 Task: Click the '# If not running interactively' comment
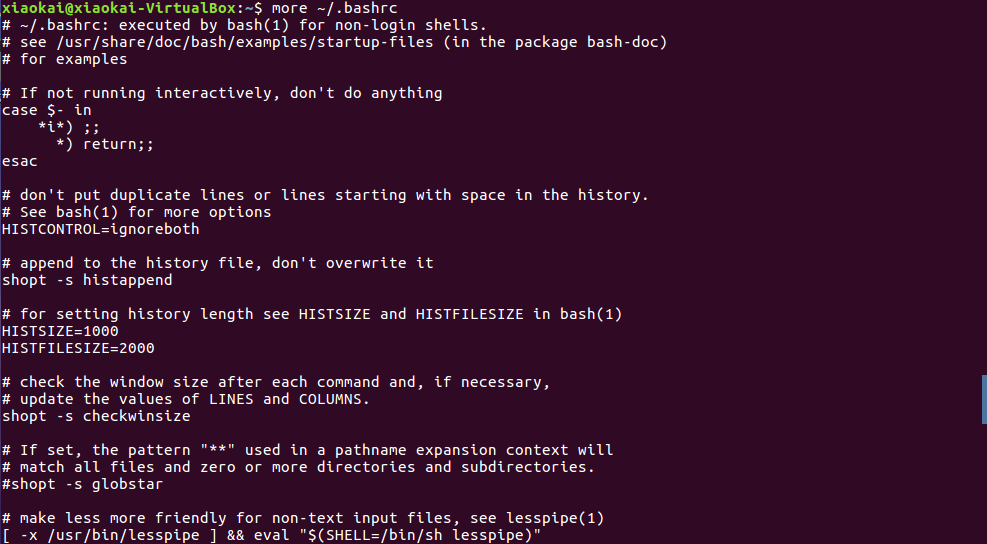[x=222, y=93]
